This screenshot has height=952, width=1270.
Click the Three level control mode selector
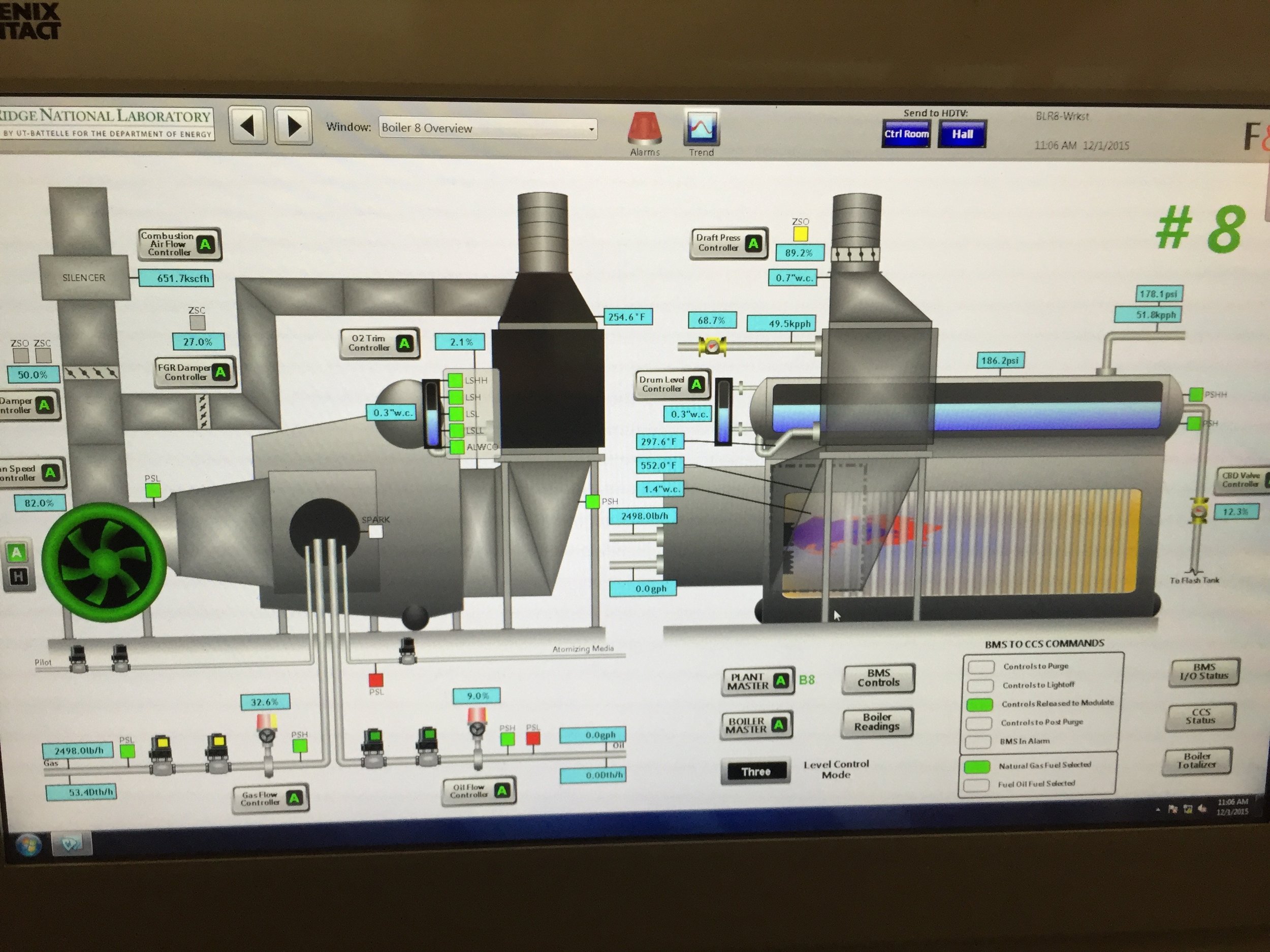point(755,772)
